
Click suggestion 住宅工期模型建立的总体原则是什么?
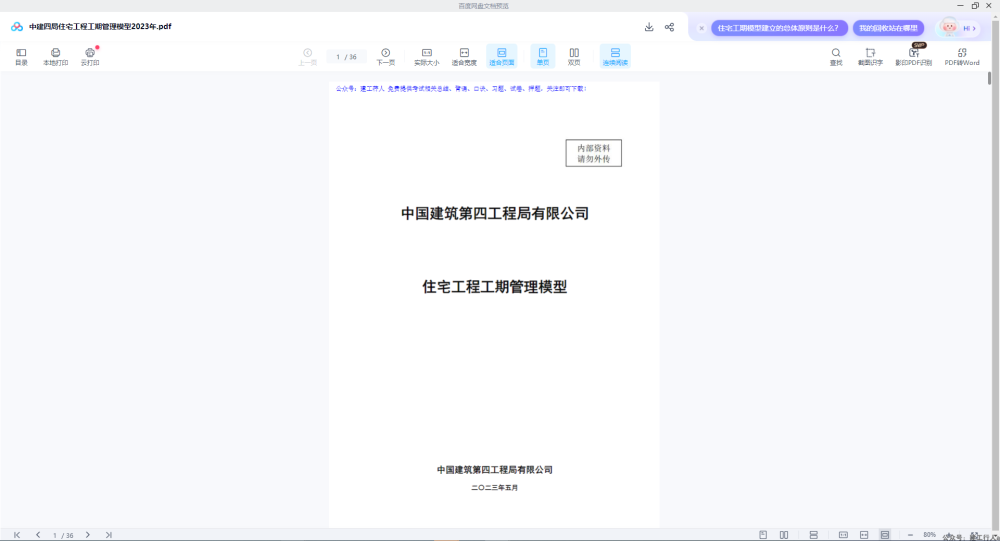click(x=779, y=28)
